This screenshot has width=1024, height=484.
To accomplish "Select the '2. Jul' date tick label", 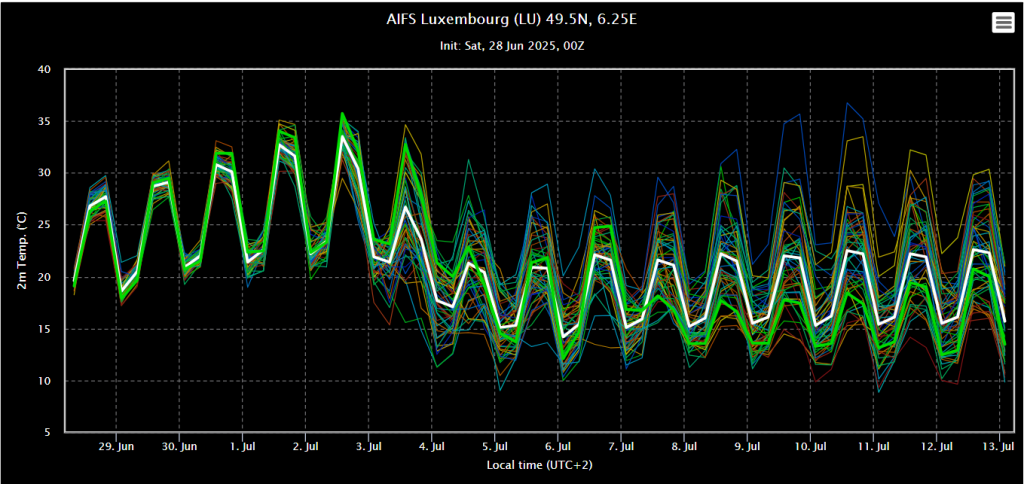I will click(306, 447).
